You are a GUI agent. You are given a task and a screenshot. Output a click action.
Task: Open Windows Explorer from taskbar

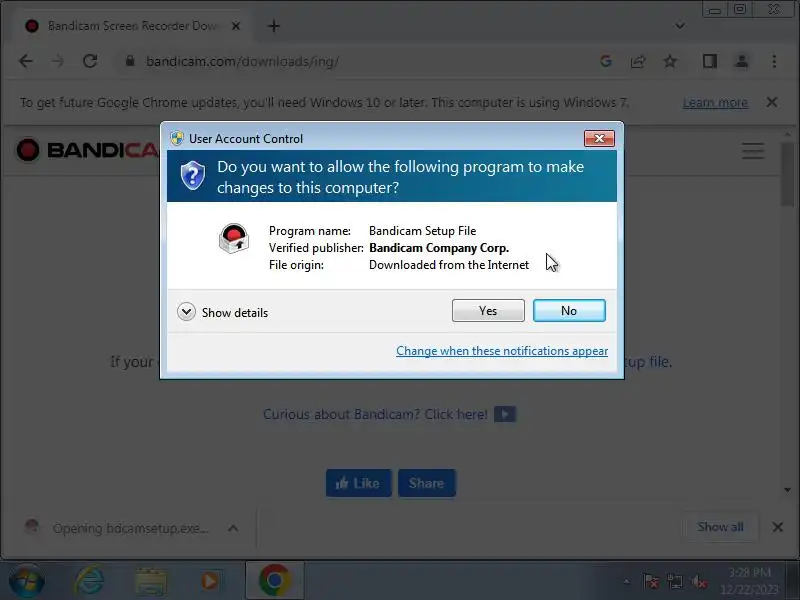151,581
